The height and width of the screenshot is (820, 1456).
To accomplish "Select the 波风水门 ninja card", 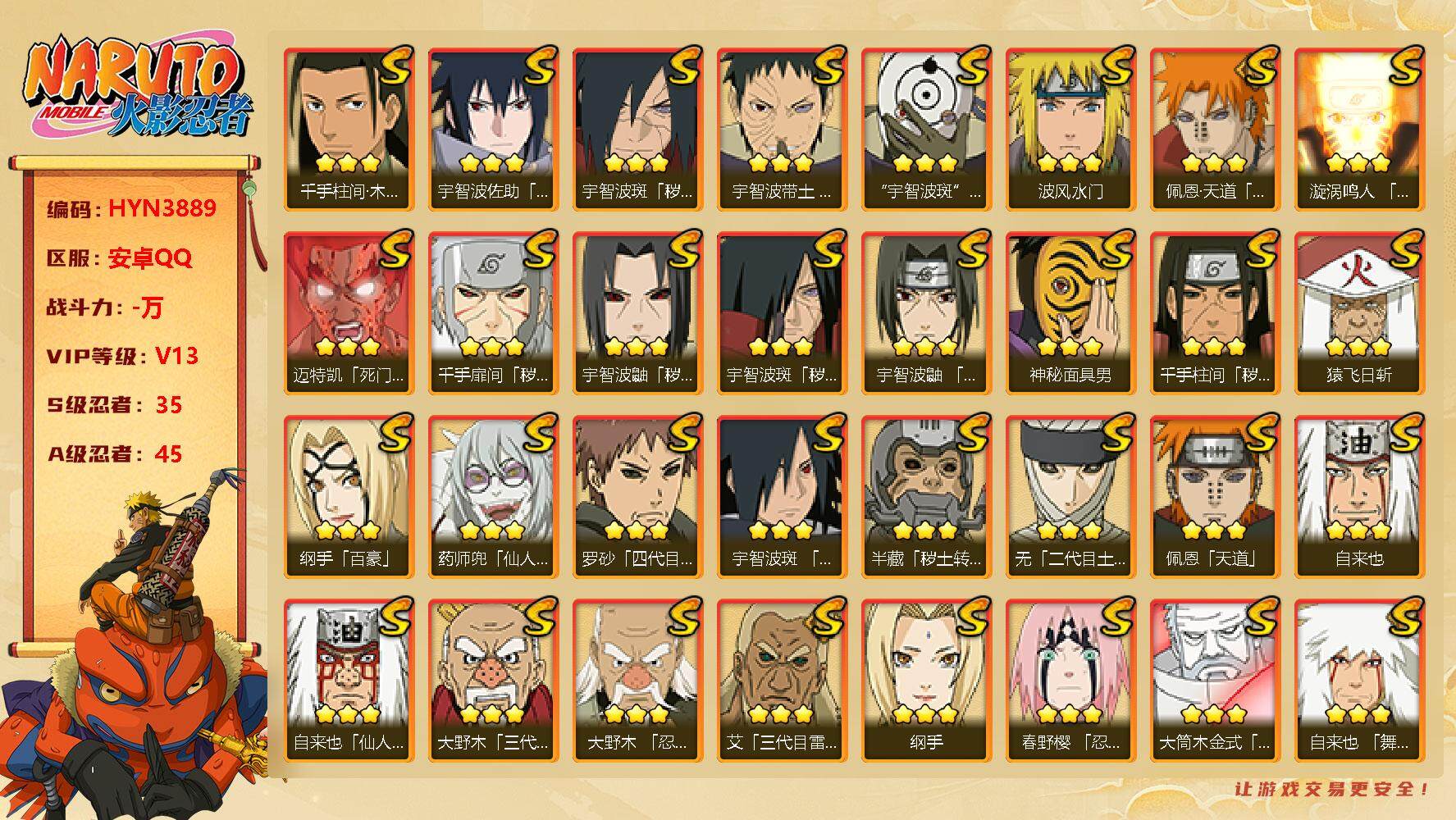I will [x=1070, y=130].
